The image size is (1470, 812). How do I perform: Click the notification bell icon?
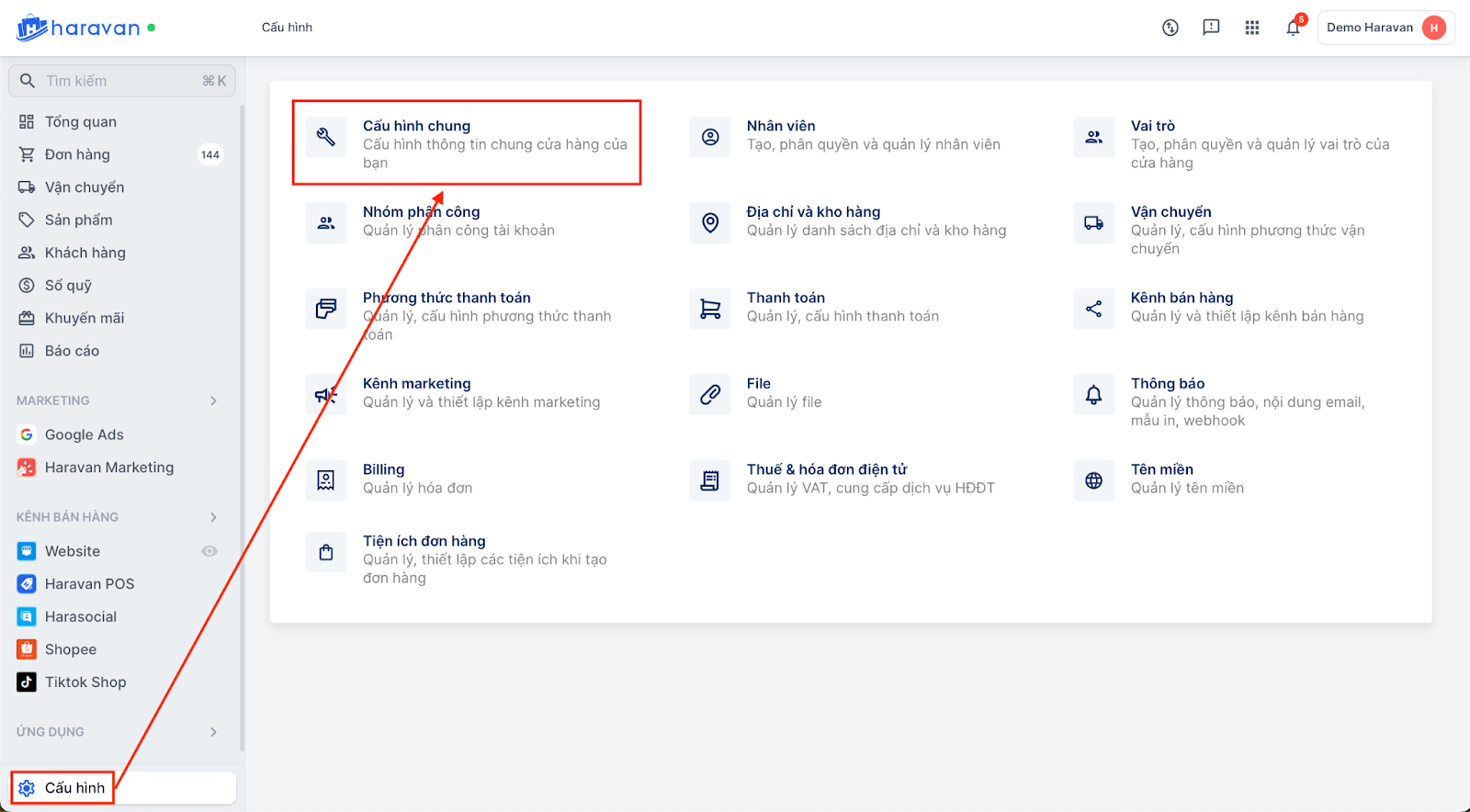[x=1293, y=28]
